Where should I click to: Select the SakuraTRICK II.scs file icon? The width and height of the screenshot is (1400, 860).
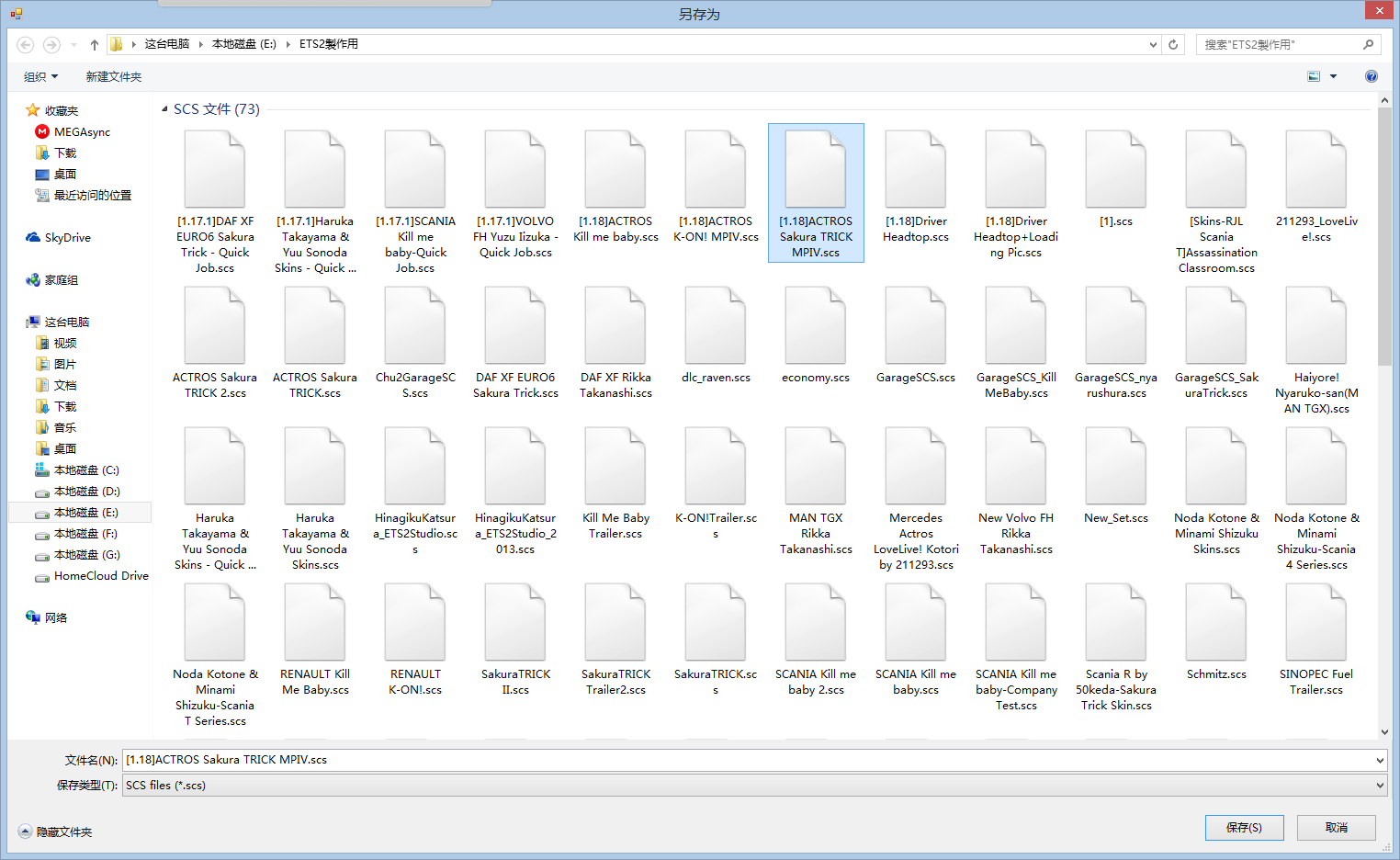pyautogui.click(x=515, y=623)
